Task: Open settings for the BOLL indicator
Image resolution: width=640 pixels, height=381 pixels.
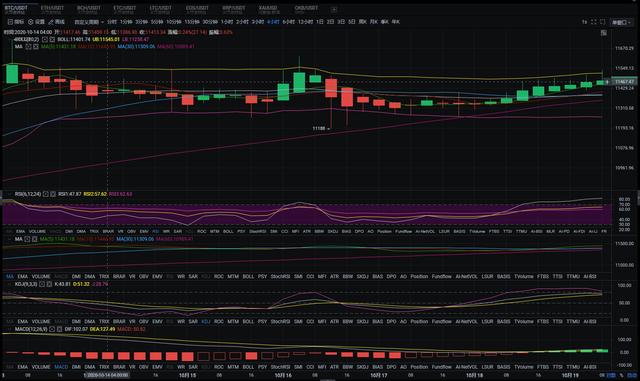Action: click(45, 40)
